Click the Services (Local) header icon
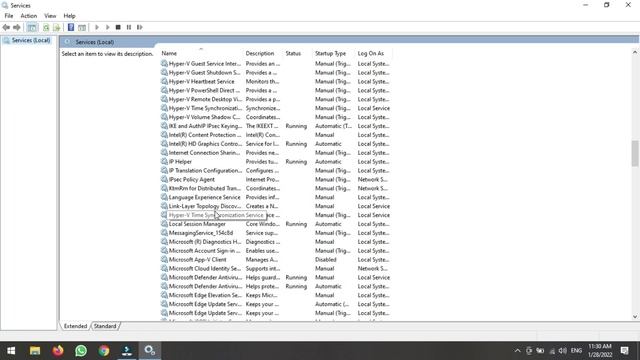 coord(68,42)
